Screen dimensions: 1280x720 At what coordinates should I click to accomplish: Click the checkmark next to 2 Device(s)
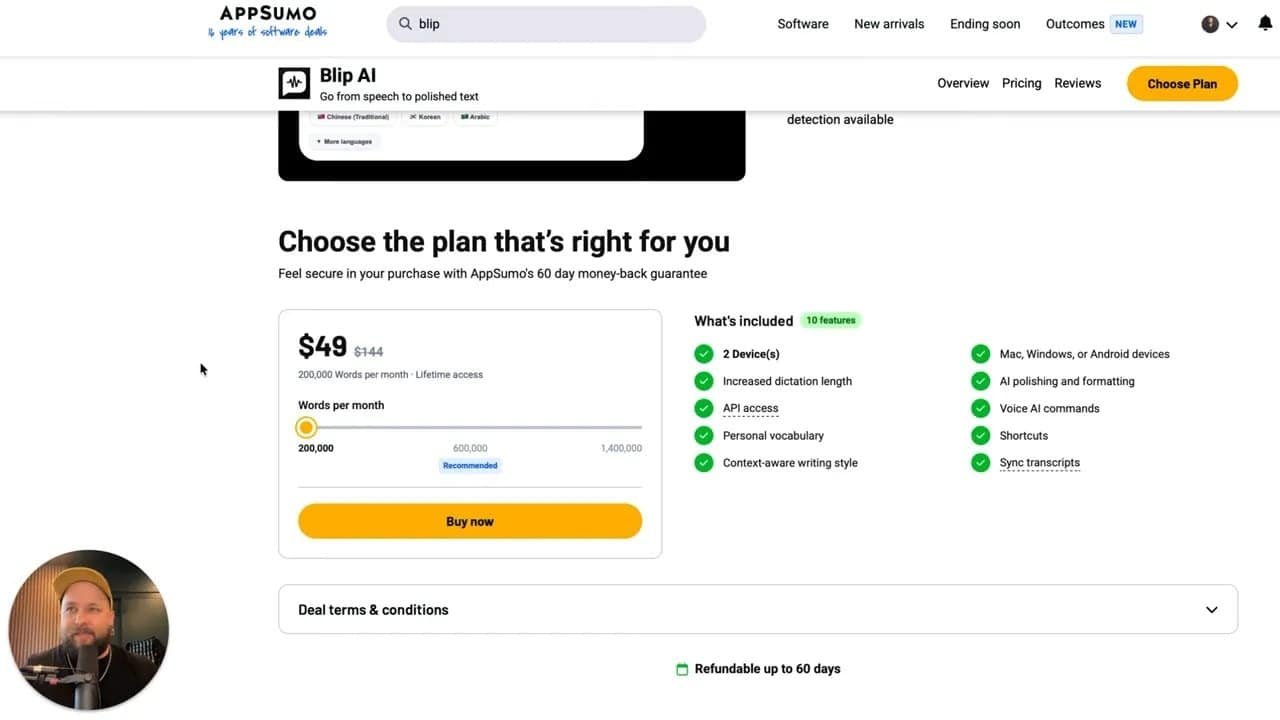tap(704, 354)
